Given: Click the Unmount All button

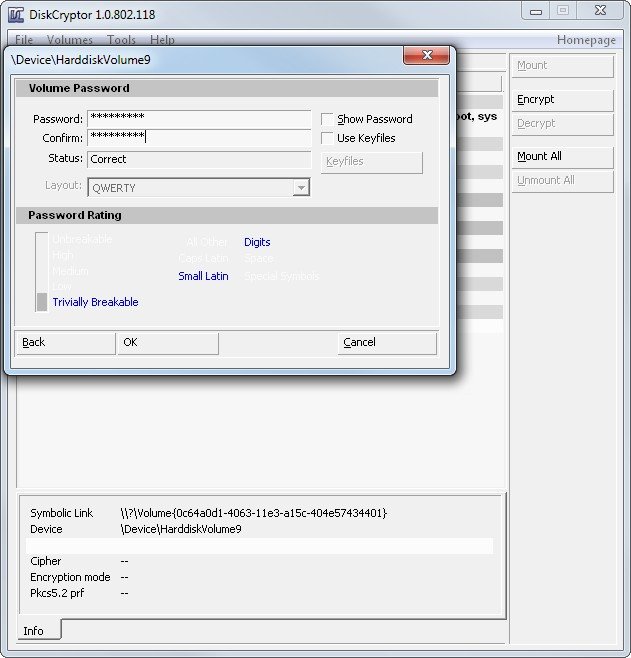Looking at the screenshot, I should (562, 181).
